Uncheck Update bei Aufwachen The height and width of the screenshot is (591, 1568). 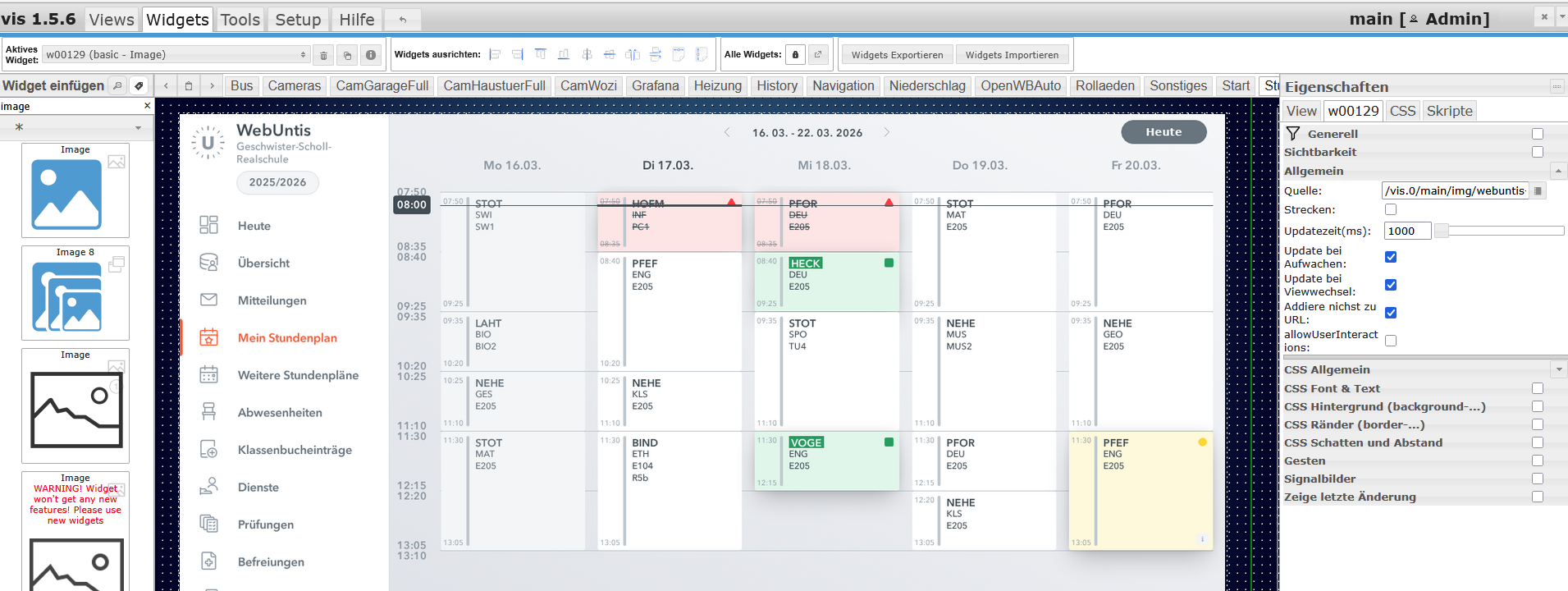point(1391,257)
